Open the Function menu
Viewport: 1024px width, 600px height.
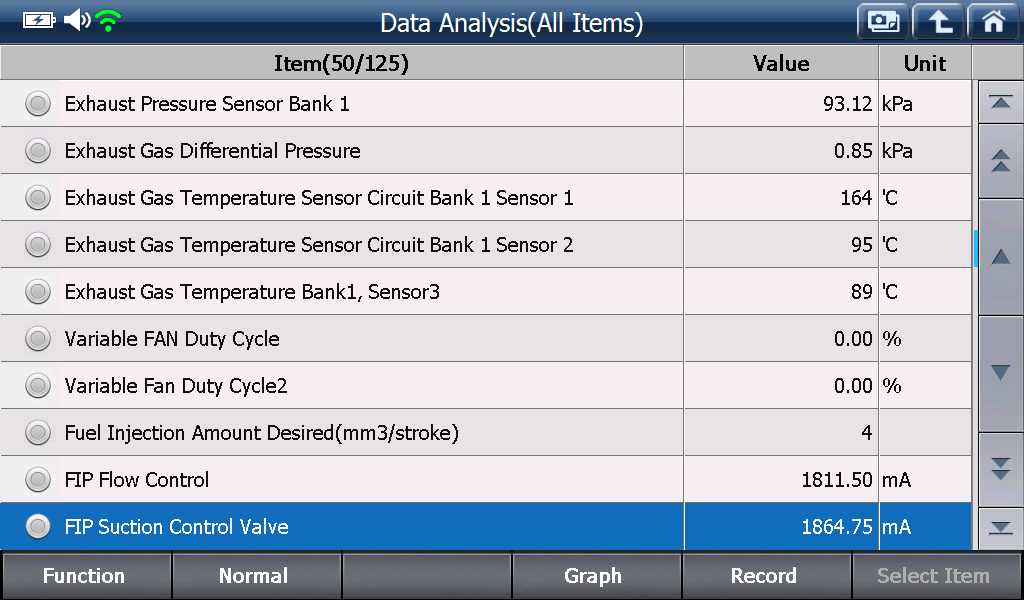[86, 576]
